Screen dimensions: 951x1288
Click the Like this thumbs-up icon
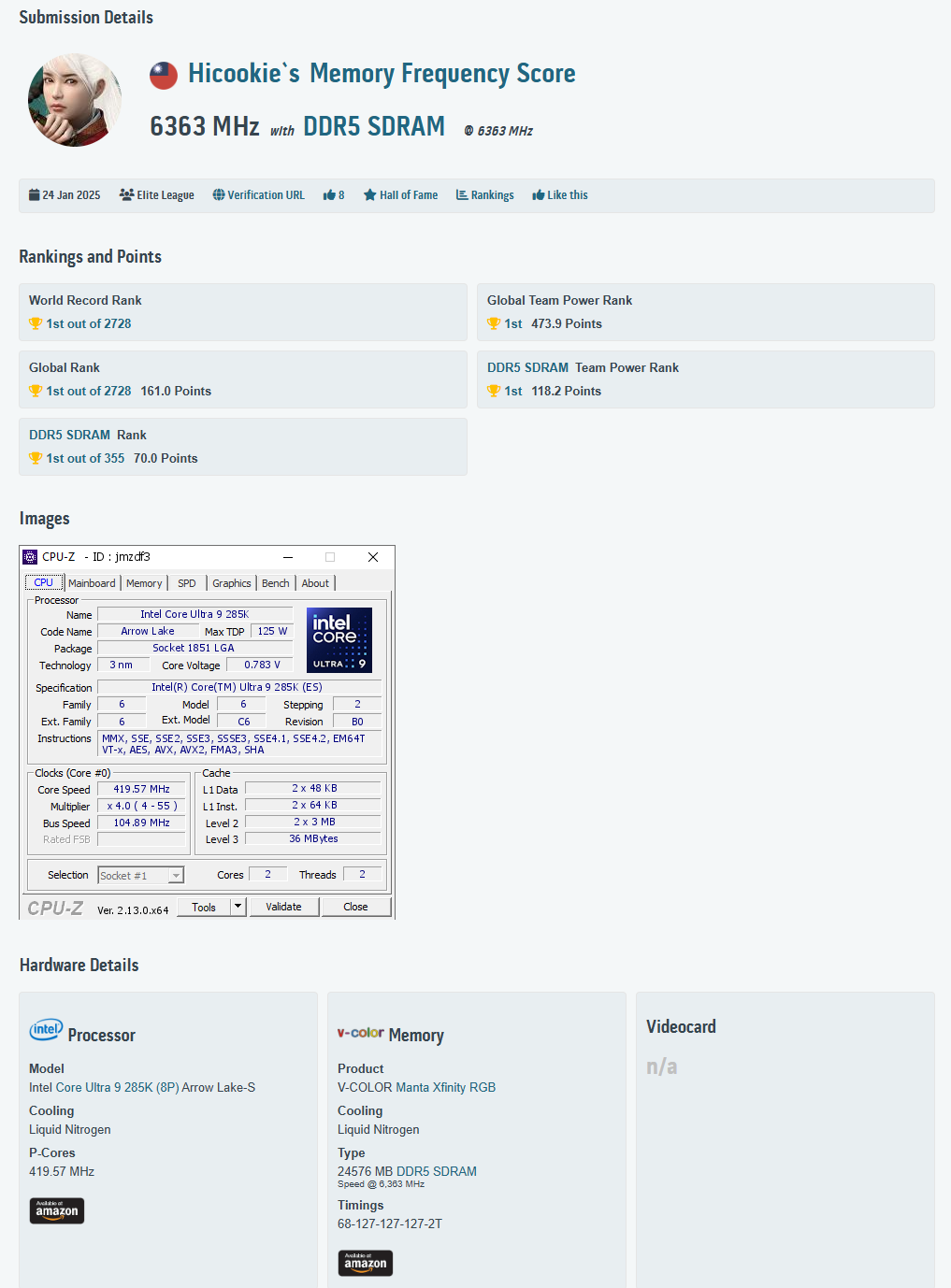coord(539,194)
